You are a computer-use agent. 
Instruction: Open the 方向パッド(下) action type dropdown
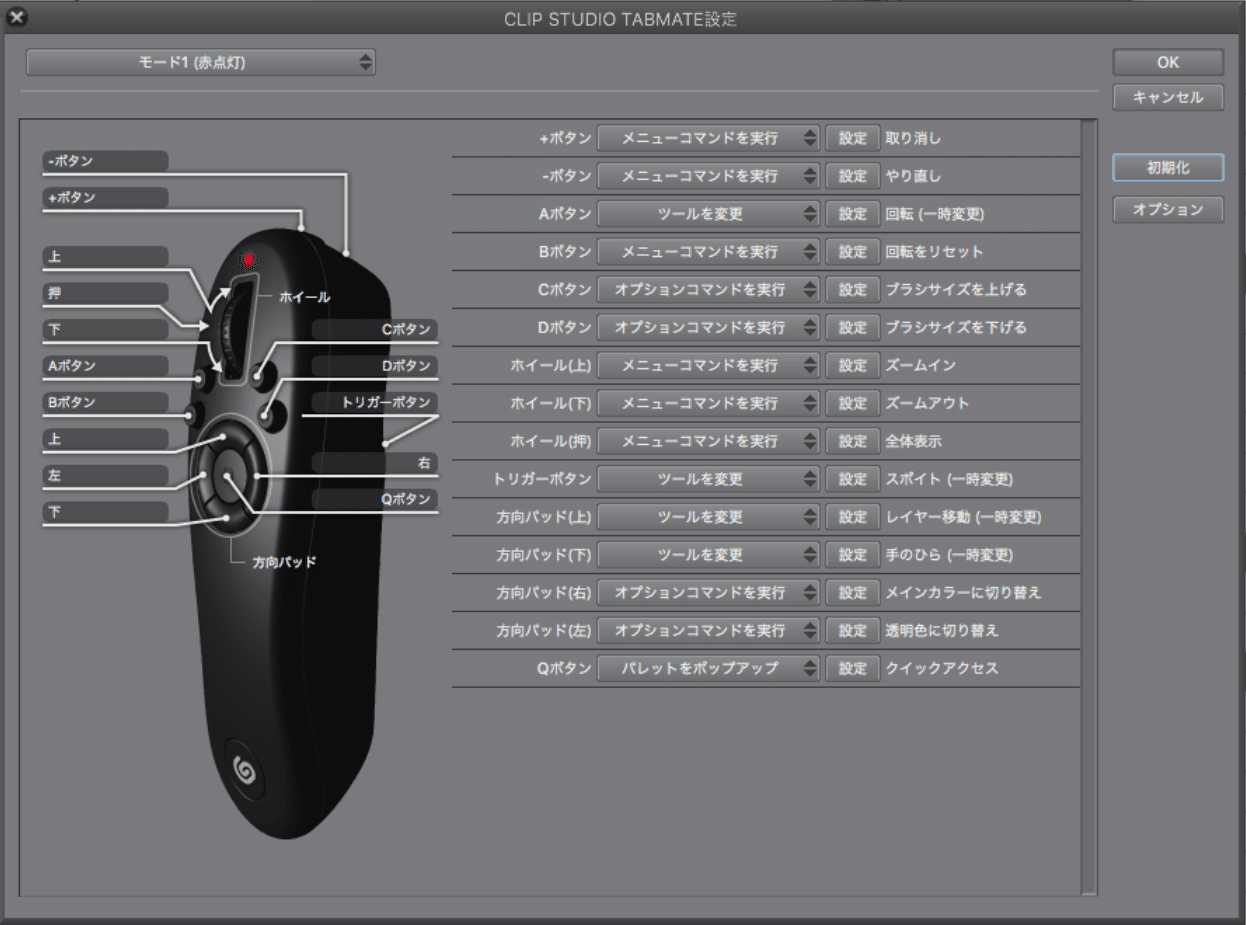click(x=708, y=555)
